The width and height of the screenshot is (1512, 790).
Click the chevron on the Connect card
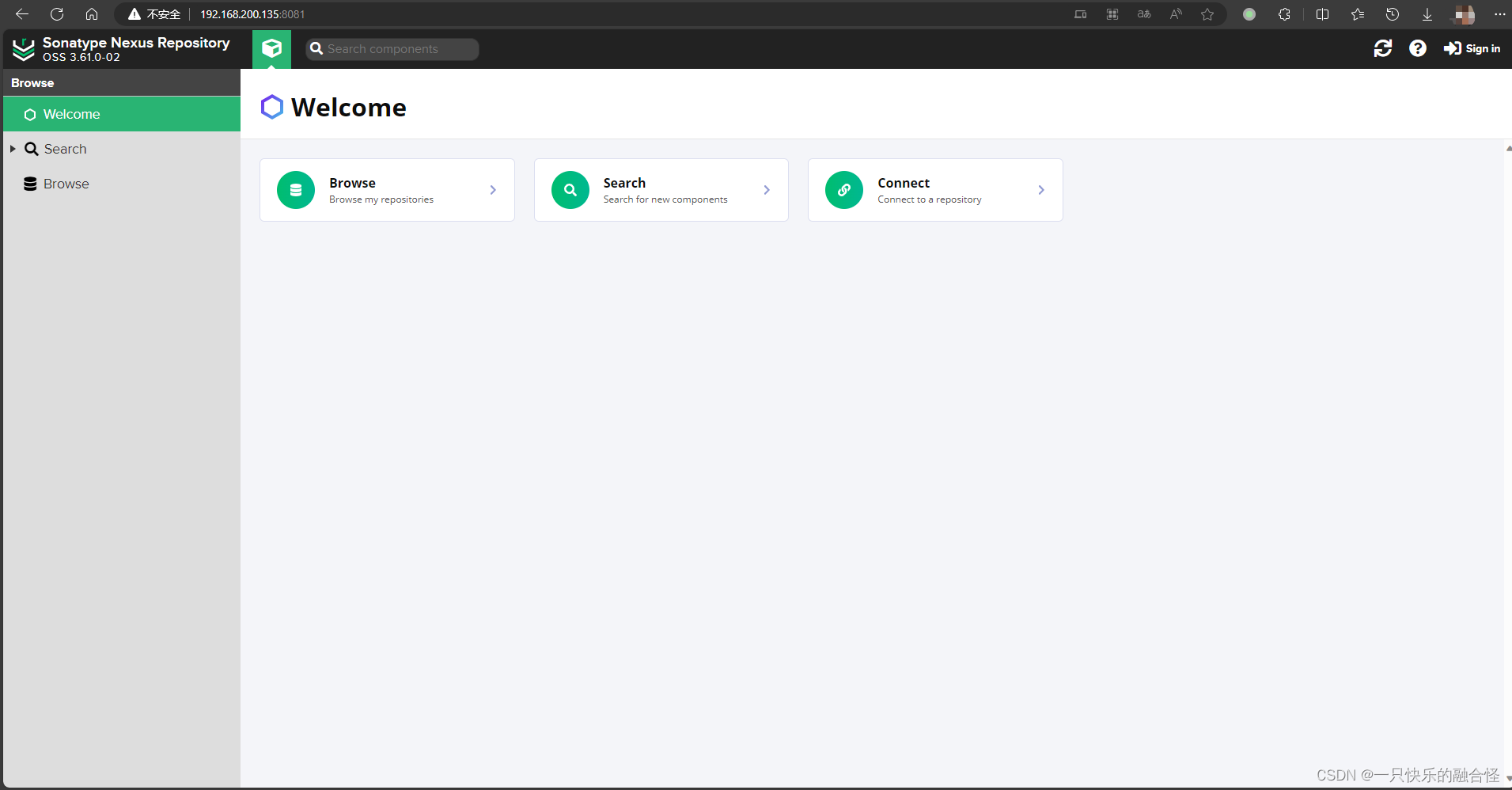[x=1041, y=190]
